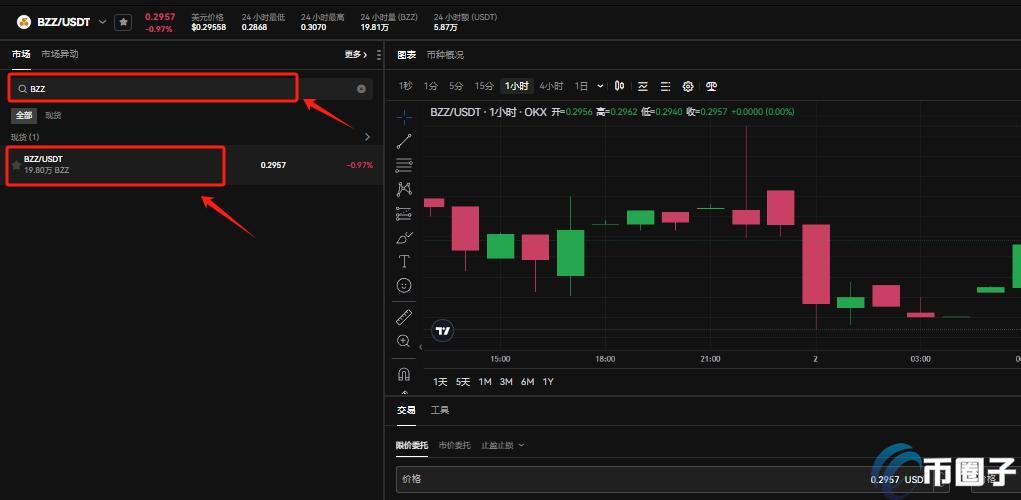Select the ruler measure tool
1021x500 pixels.
[x=404, y=317]
